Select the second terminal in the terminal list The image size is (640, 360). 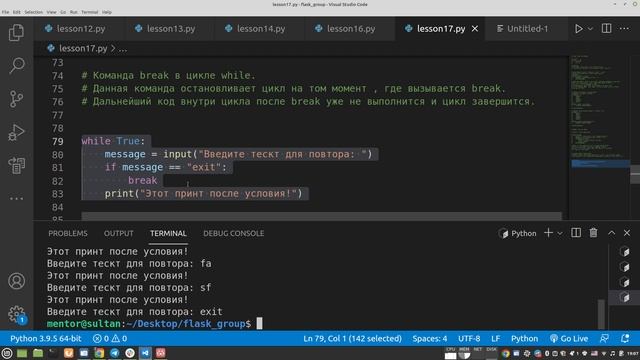624,267
